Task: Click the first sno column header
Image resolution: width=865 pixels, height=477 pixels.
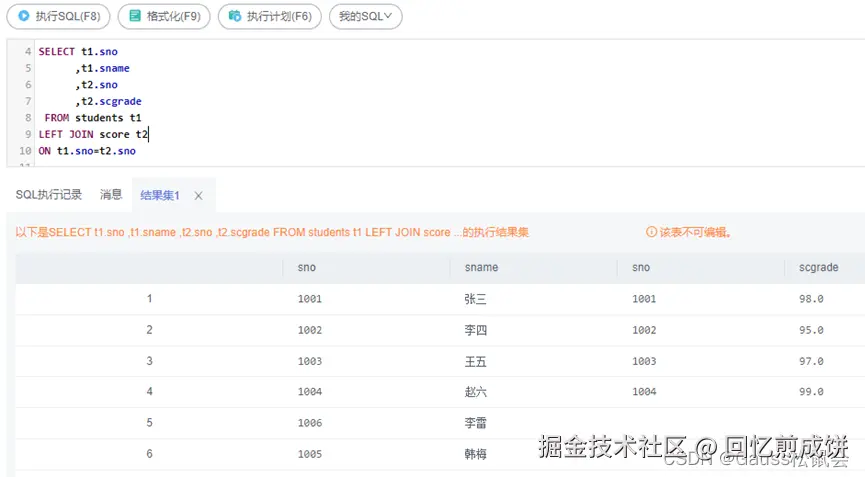Action: tap(307, 267)
